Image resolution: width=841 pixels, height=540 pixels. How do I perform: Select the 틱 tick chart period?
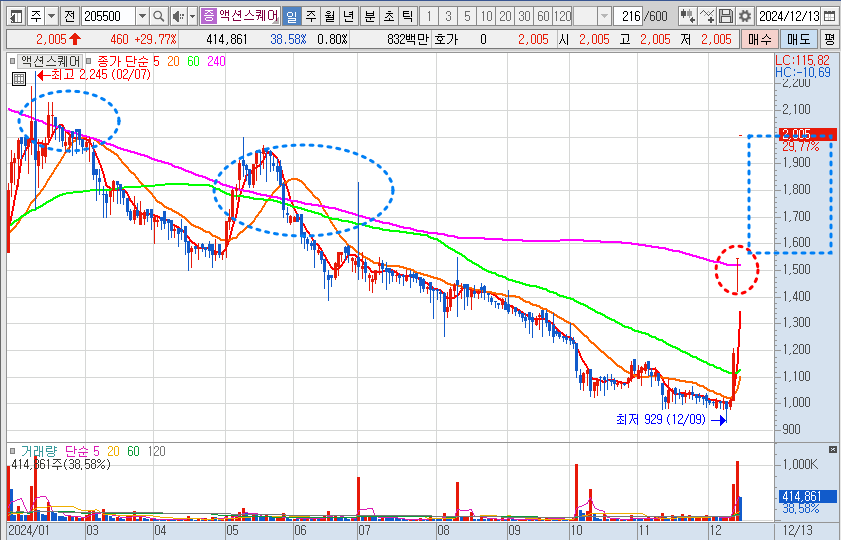pos(408,16)
